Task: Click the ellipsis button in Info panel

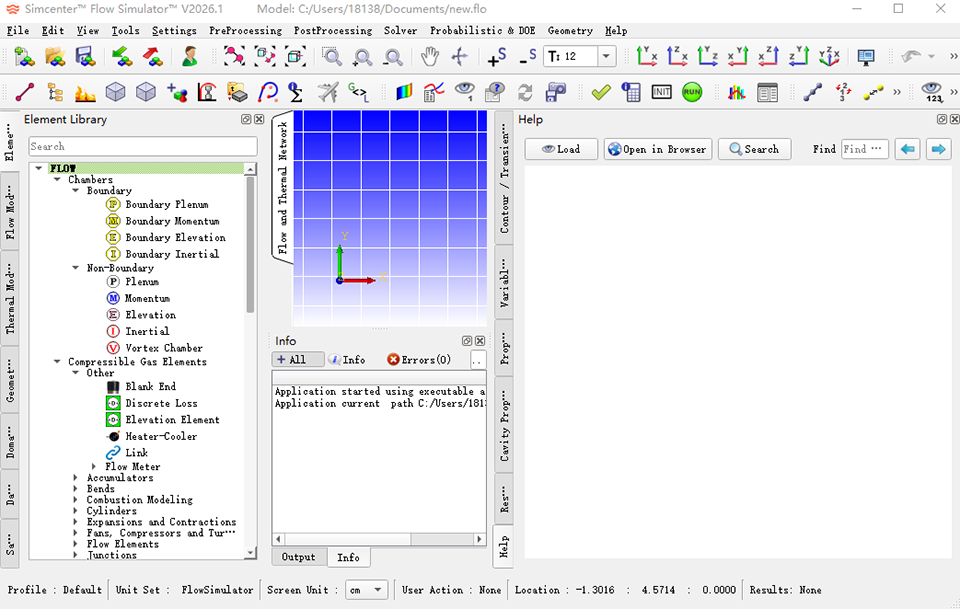Action: (x=478, y=360)
